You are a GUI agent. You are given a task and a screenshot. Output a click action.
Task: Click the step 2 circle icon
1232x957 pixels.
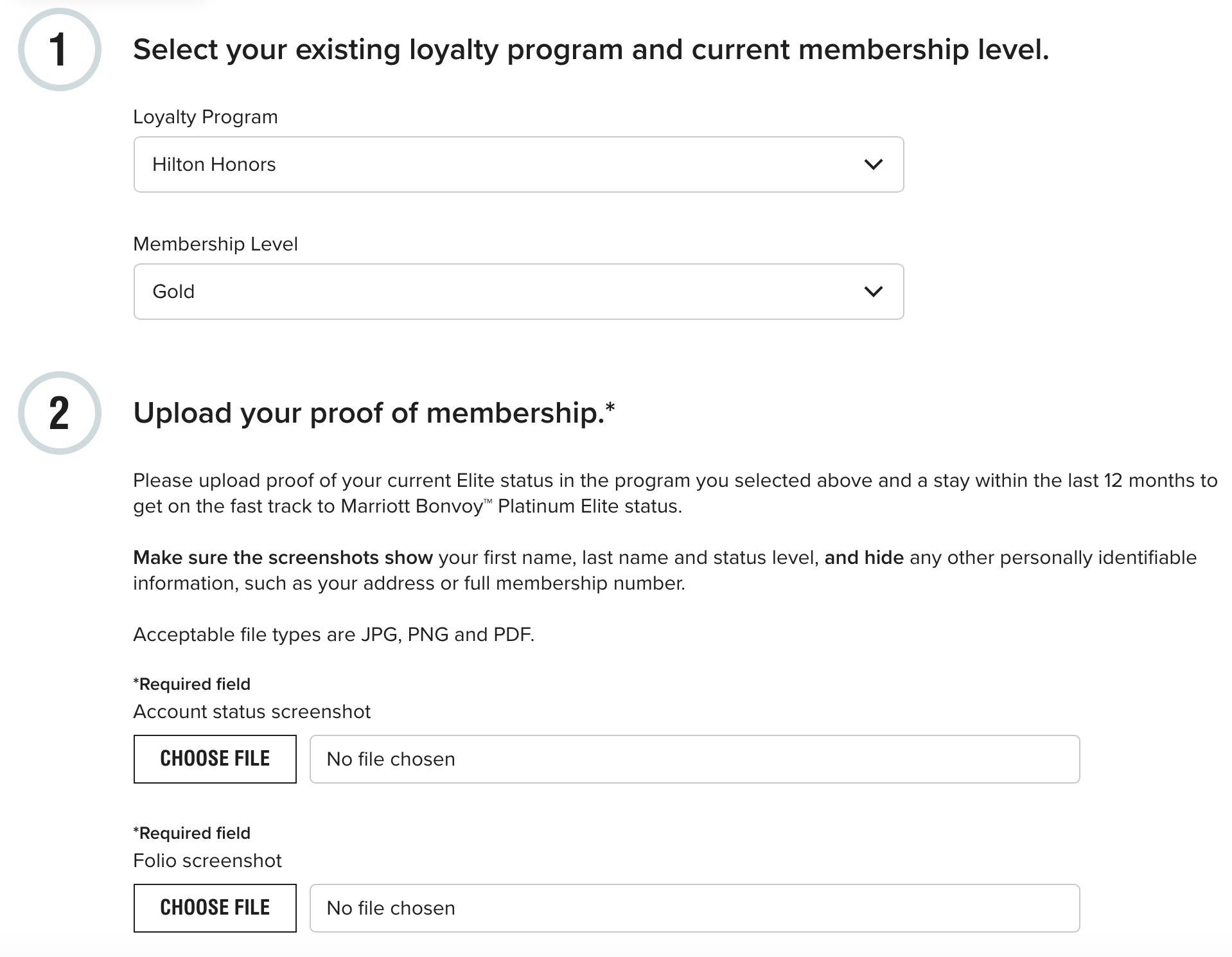(59, 413)
